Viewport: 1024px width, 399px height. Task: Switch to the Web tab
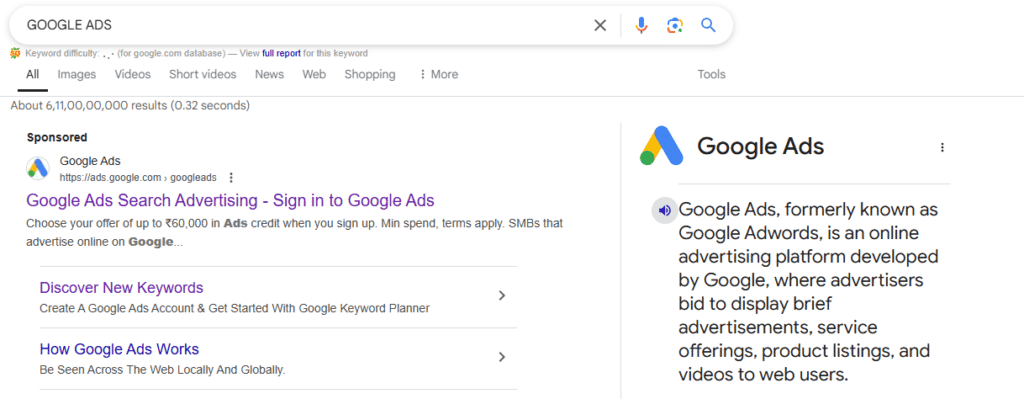click(x=314, y=74)
